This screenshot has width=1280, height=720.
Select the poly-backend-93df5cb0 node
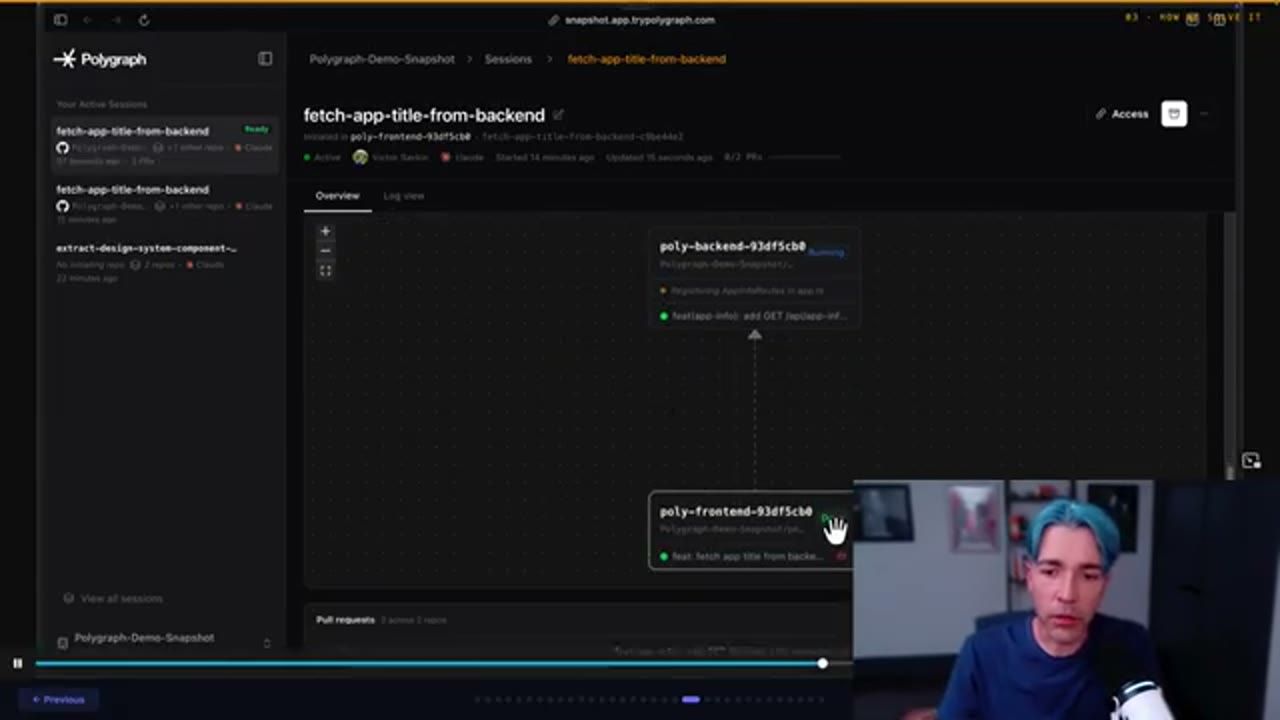tap(755, 278)
